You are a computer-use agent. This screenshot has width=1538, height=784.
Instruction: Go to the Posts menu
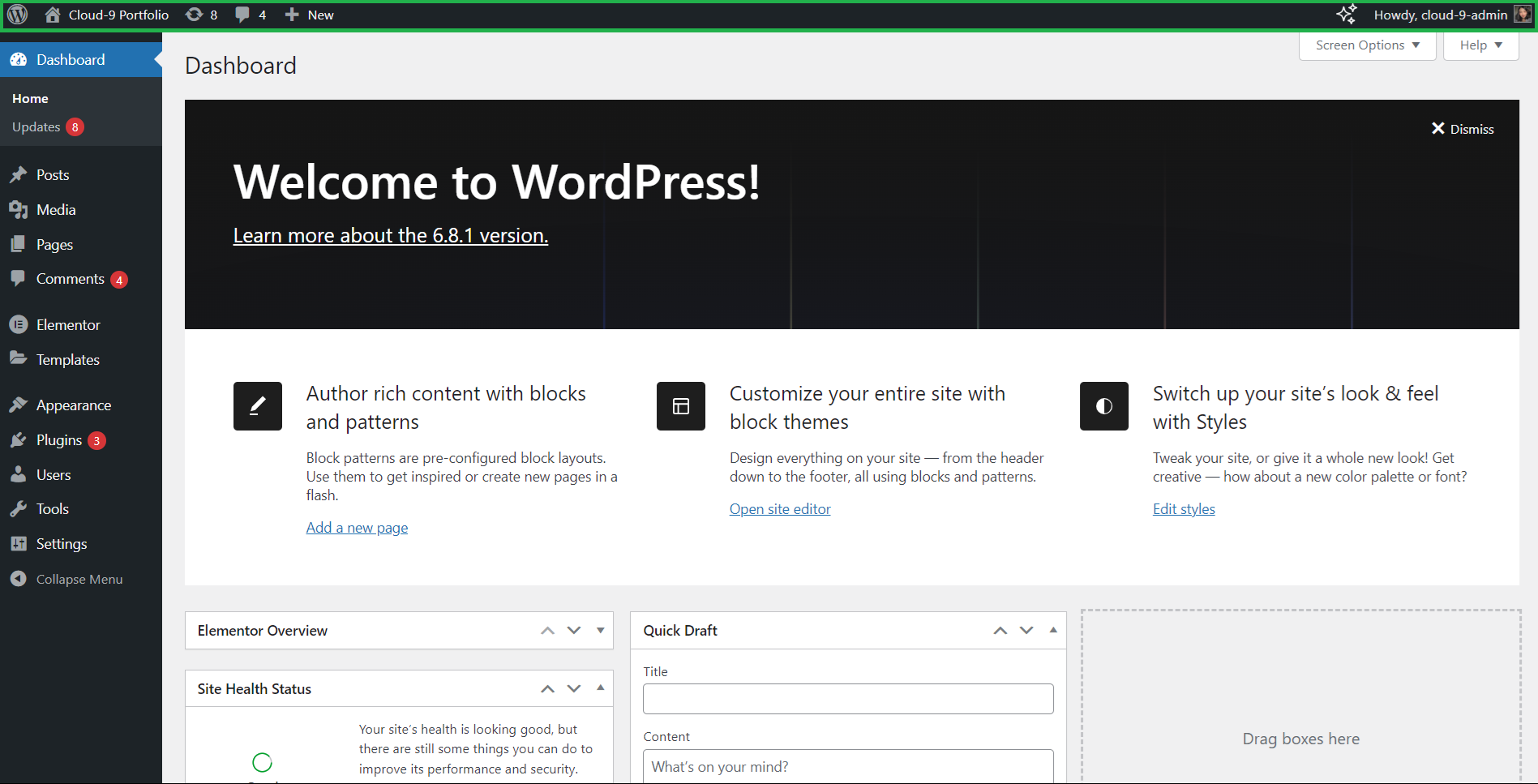53,175
